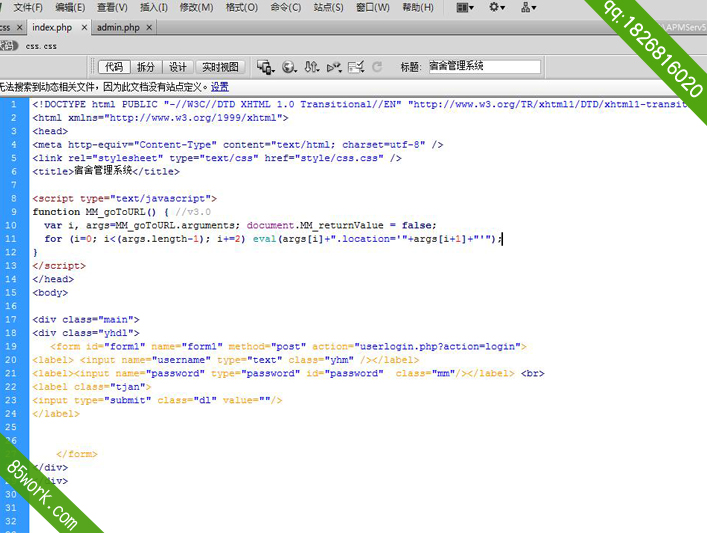Image resolution: width=707 pixels, height=533 pixels.
Task: Click the name="username" input line
Action: (x=225, y=360)
